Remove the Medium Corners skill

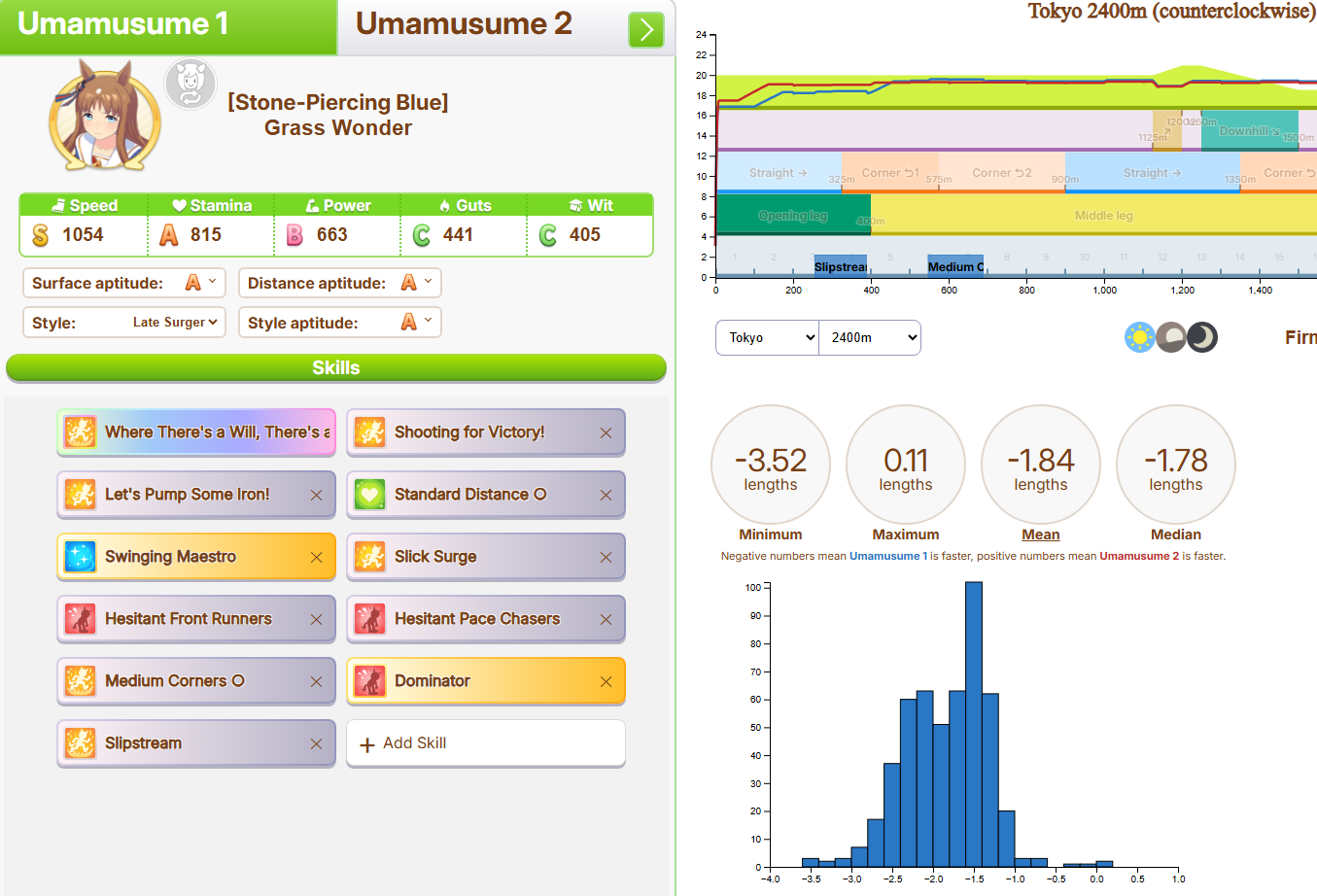click(x=317, y=681)
